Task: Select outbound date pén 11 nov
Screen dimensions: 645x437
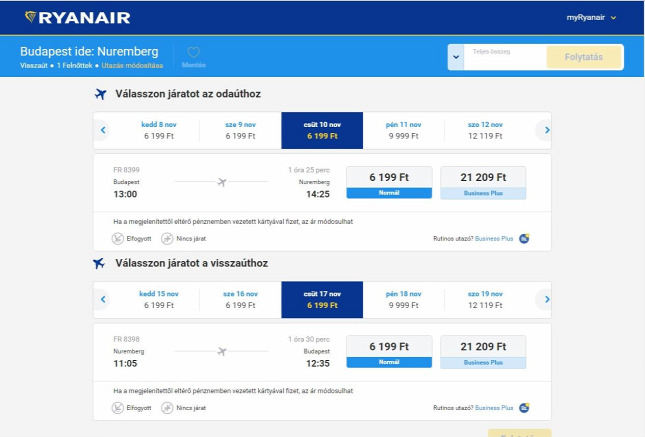Action: (404, 130)
